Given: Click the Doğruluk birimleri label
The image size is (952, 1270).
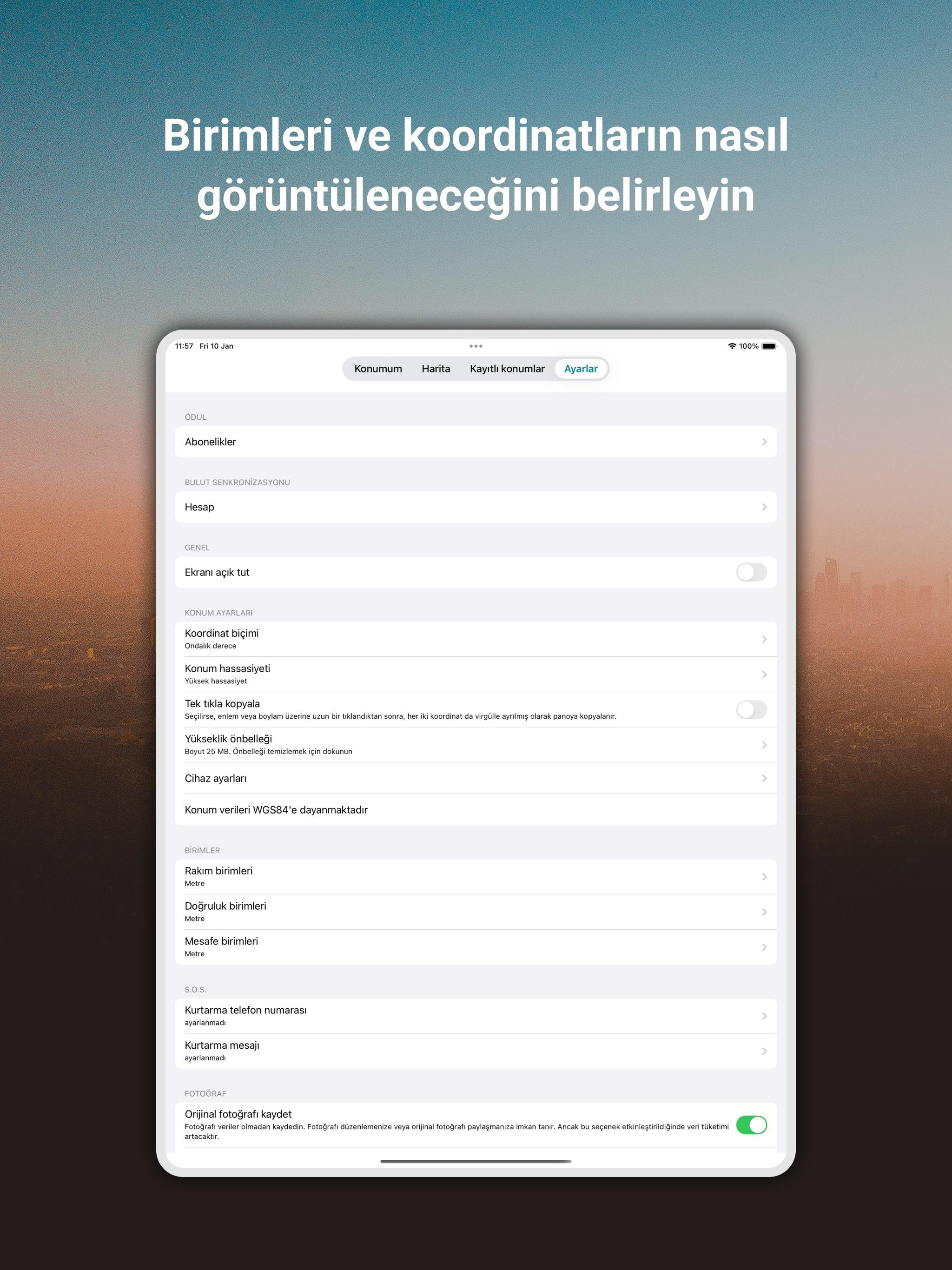Looking at the screenshot, I should (x=225, y=906).
